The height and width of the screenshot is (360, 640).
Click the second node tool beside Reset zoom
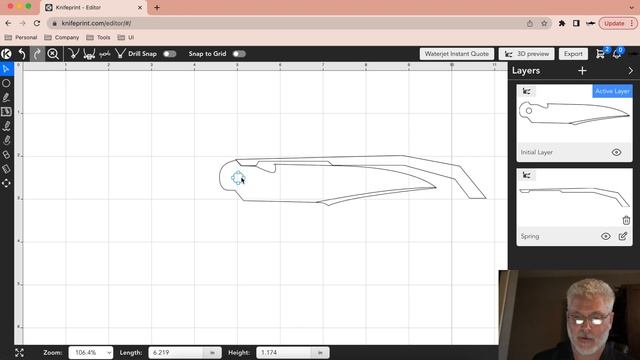pyautogui.click(x=89, y=54)
